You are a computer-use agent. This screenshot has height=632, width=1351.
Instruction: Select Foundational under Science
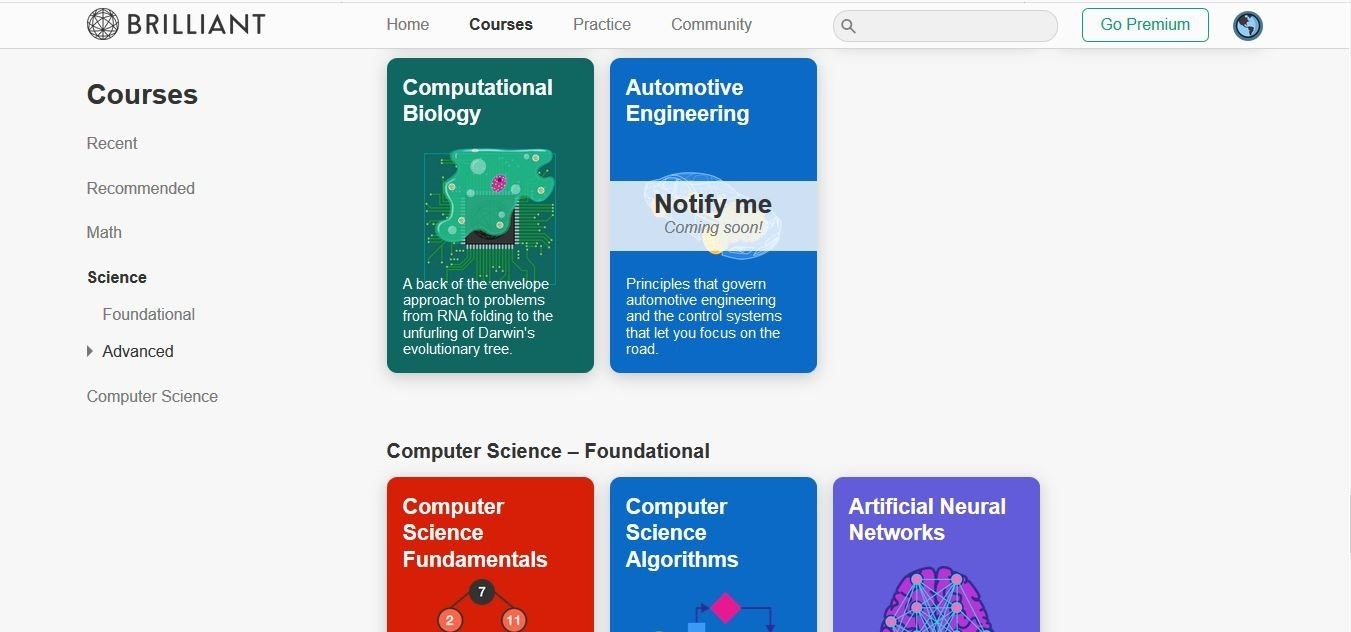(x=148, y=314)
